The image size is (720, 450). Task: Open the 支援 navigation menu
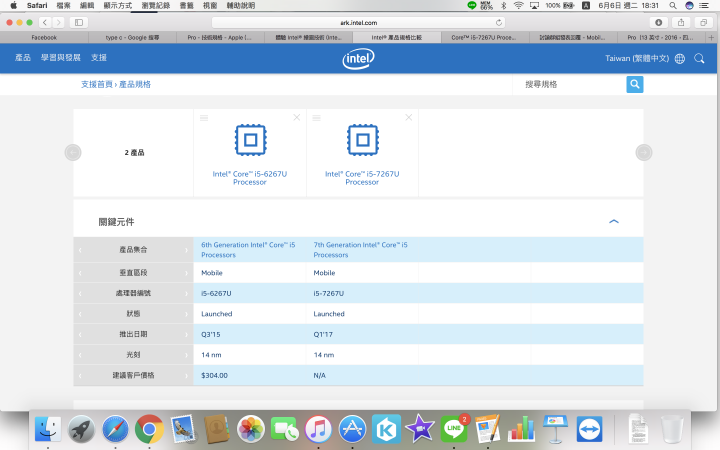99,57
